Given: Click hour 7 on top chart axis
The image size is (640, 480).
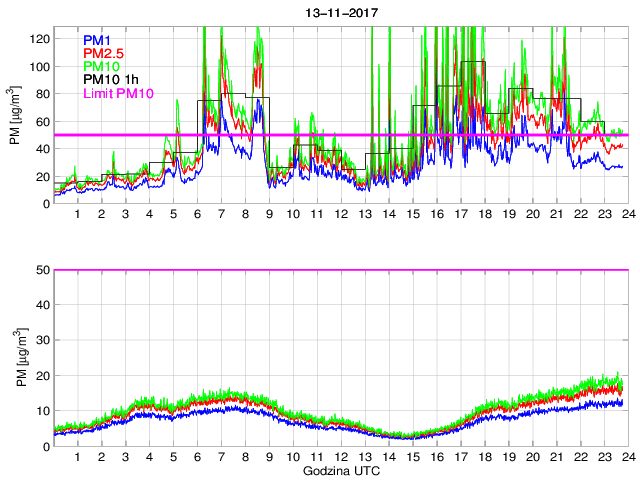Looking at the screenshot, I should 222,214.
